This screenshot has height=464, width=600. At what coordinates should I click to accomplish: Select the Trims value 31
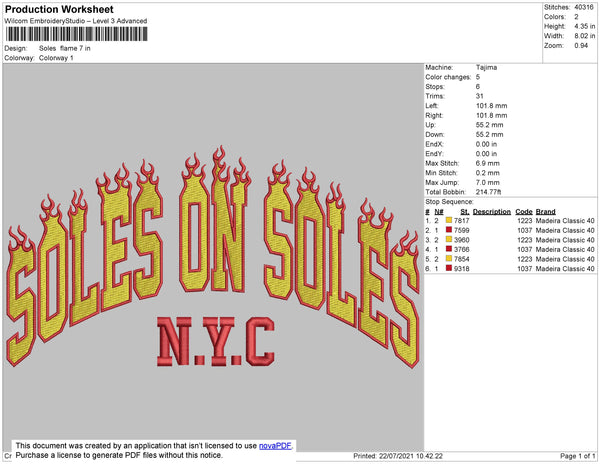480,96
